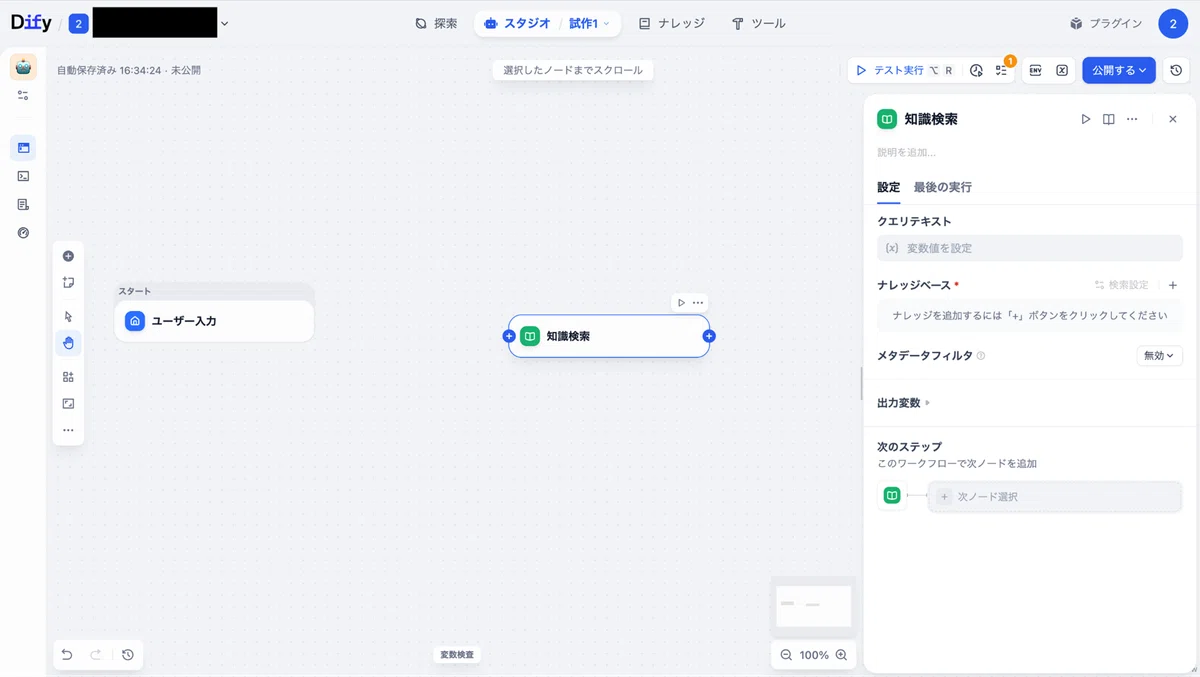The height and width of the screenshot is (677, 1200).
Task: Open the logs sidebar icon
Action: (x=23, y=204)
